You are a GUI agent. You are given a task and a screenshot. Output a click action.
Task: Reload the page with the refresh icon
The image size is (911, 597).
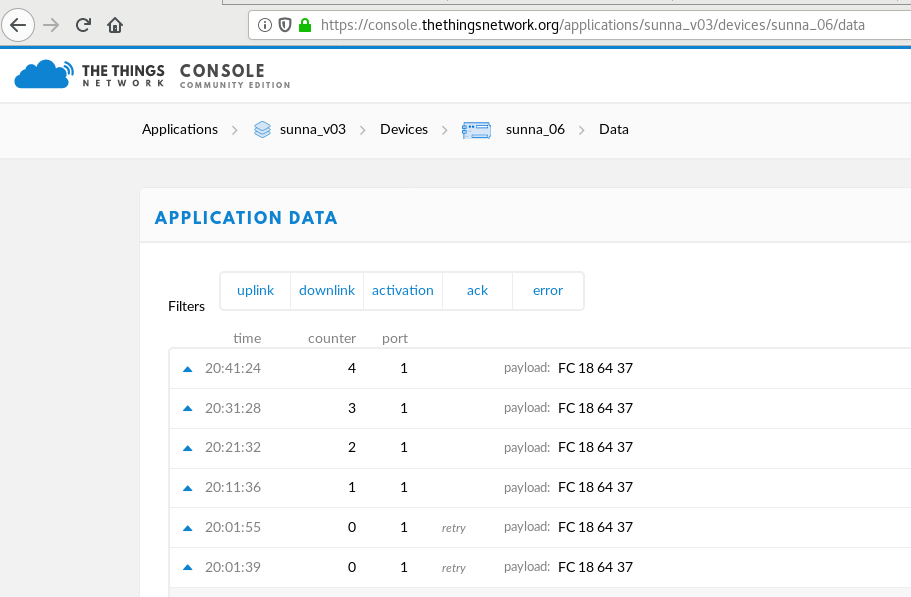pos(83,25)
